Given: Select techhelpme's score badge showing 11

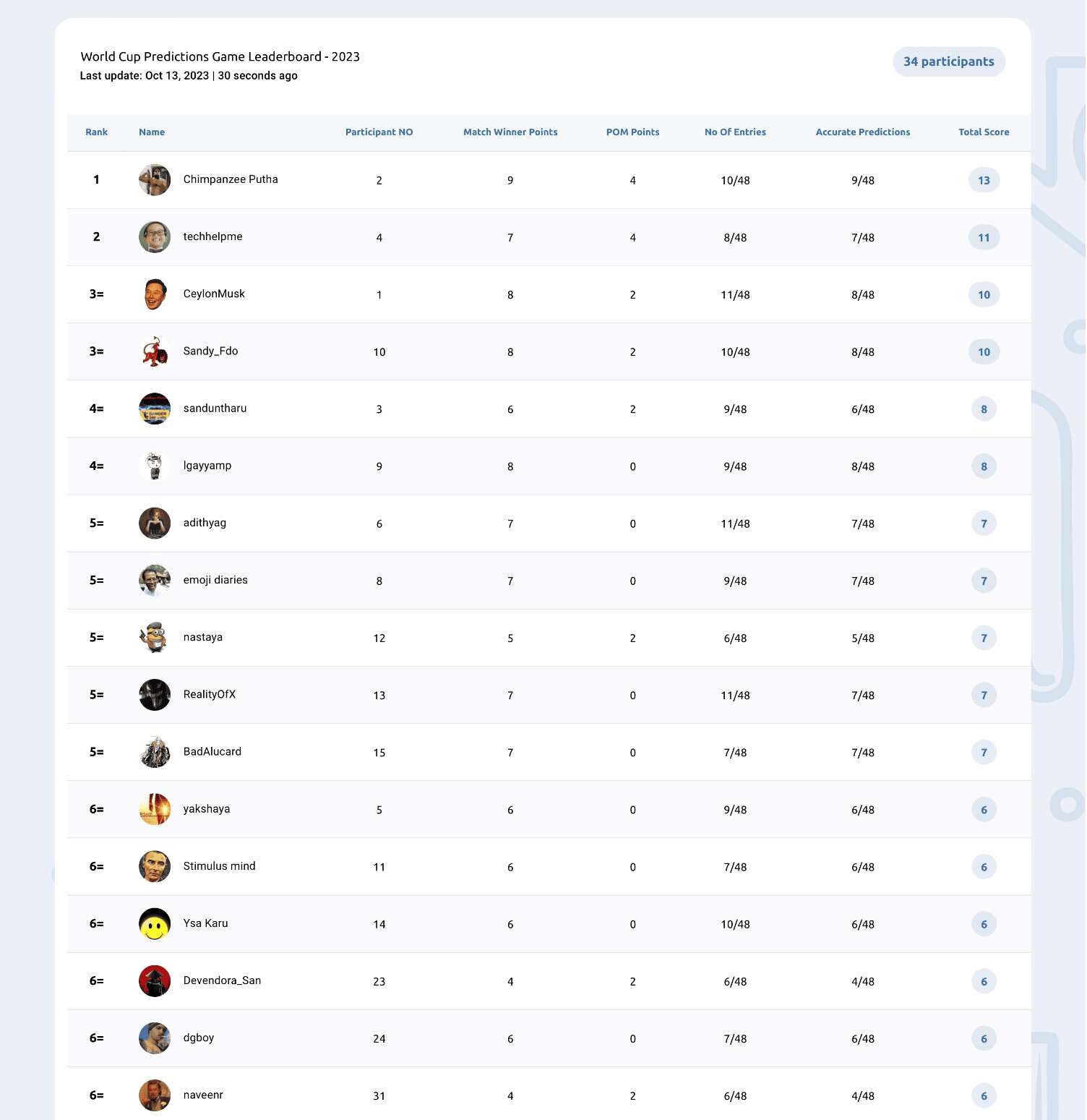Looking at the screenshot, I should (984, 237).
